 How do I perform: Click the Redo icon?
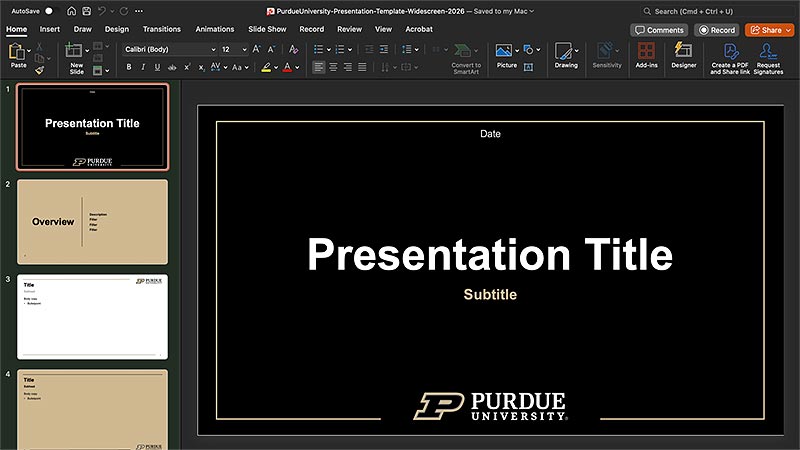tap(124, 11)
